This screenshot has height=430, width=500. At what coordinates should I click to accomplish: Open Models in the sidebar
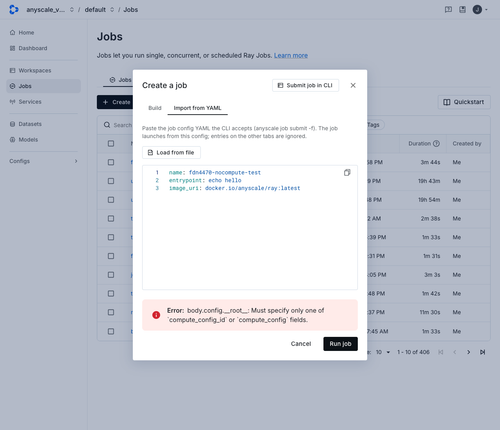pyautogui.click(x=24, y=139)
